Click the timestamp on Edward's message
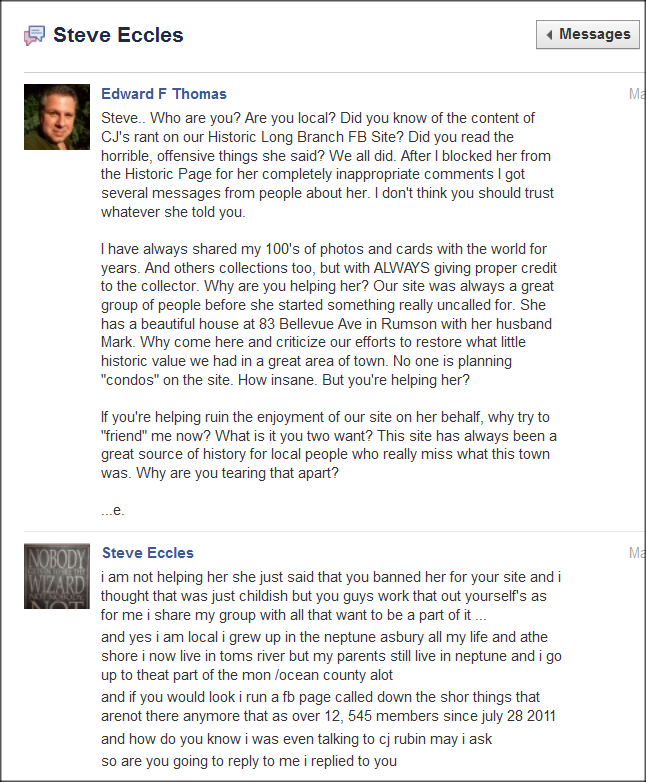The height and width of the screenshot is (782, 646). point(636,94)
